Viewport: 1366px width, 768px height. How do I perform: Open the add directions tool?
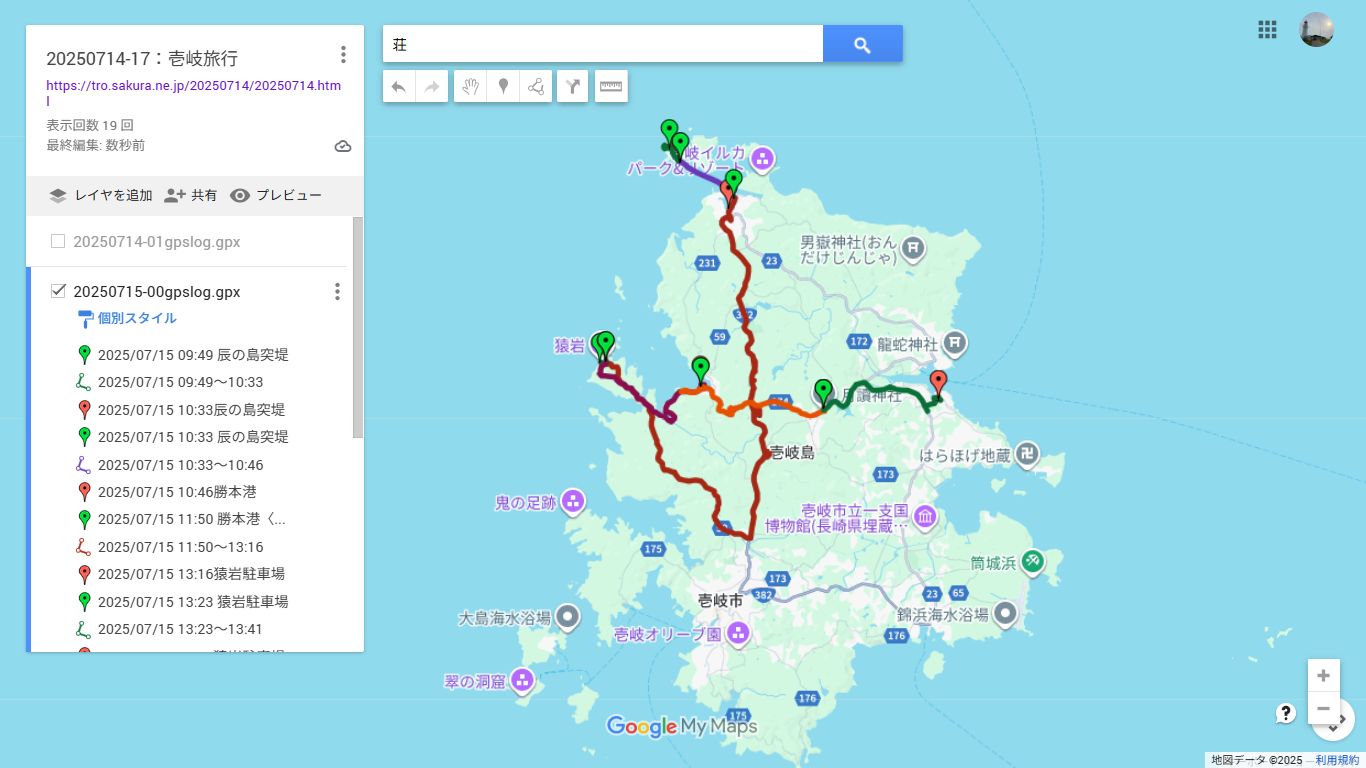click(572, 87)
